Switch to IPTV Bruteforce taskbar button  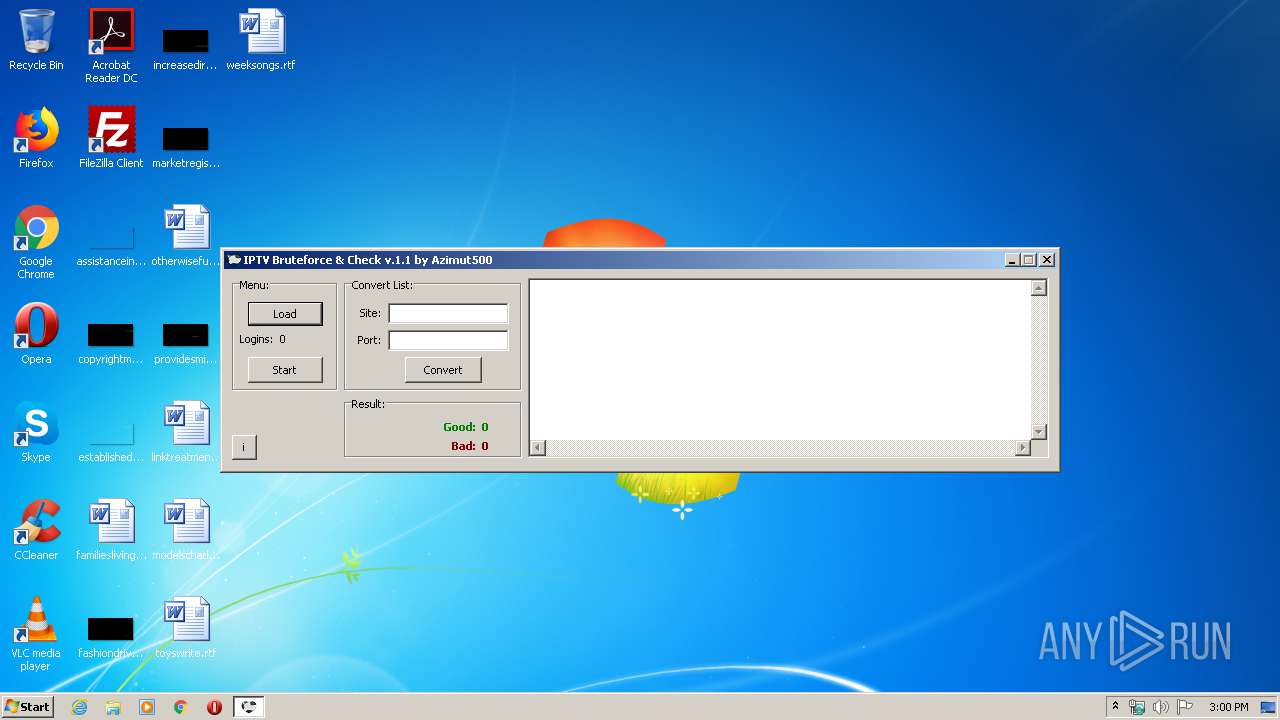pos(249,707)
